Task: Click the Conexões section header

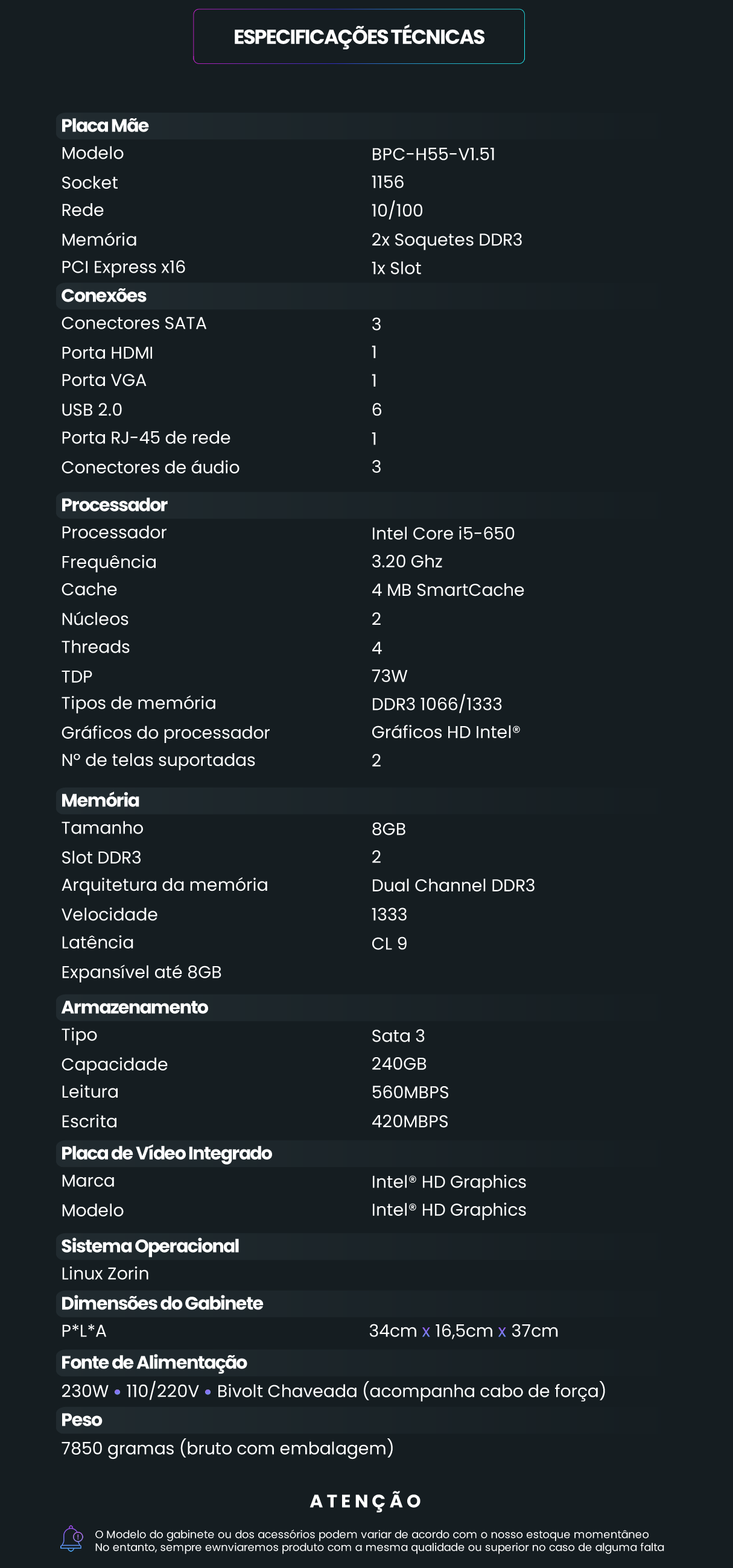Action: click(x=104, y=296)
